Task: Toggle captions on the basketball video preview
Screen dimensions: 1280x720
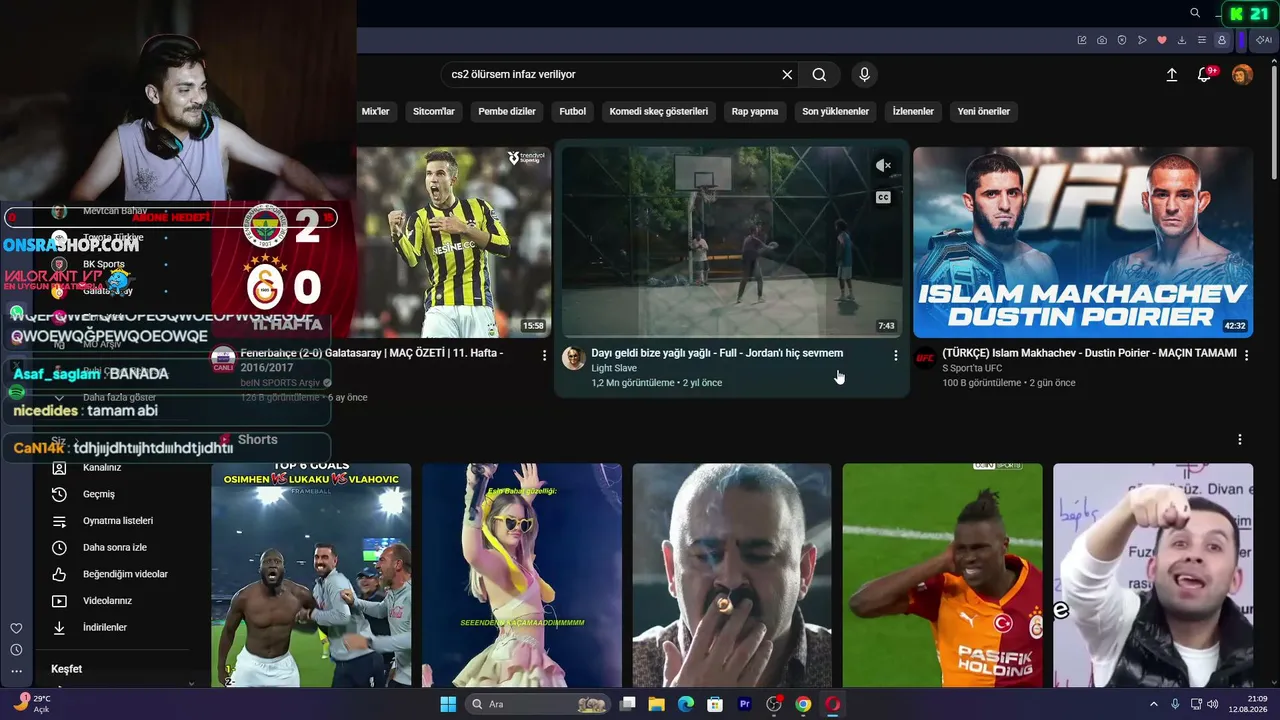Action: coord(883,198)
